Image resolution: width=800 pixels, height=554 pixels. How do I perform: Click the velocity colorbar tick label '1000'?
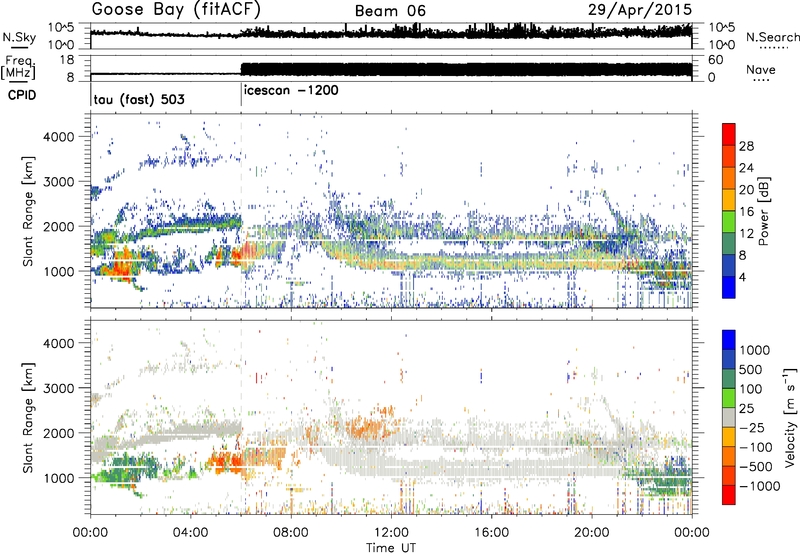pyautogui.click(x=755, y=350)
